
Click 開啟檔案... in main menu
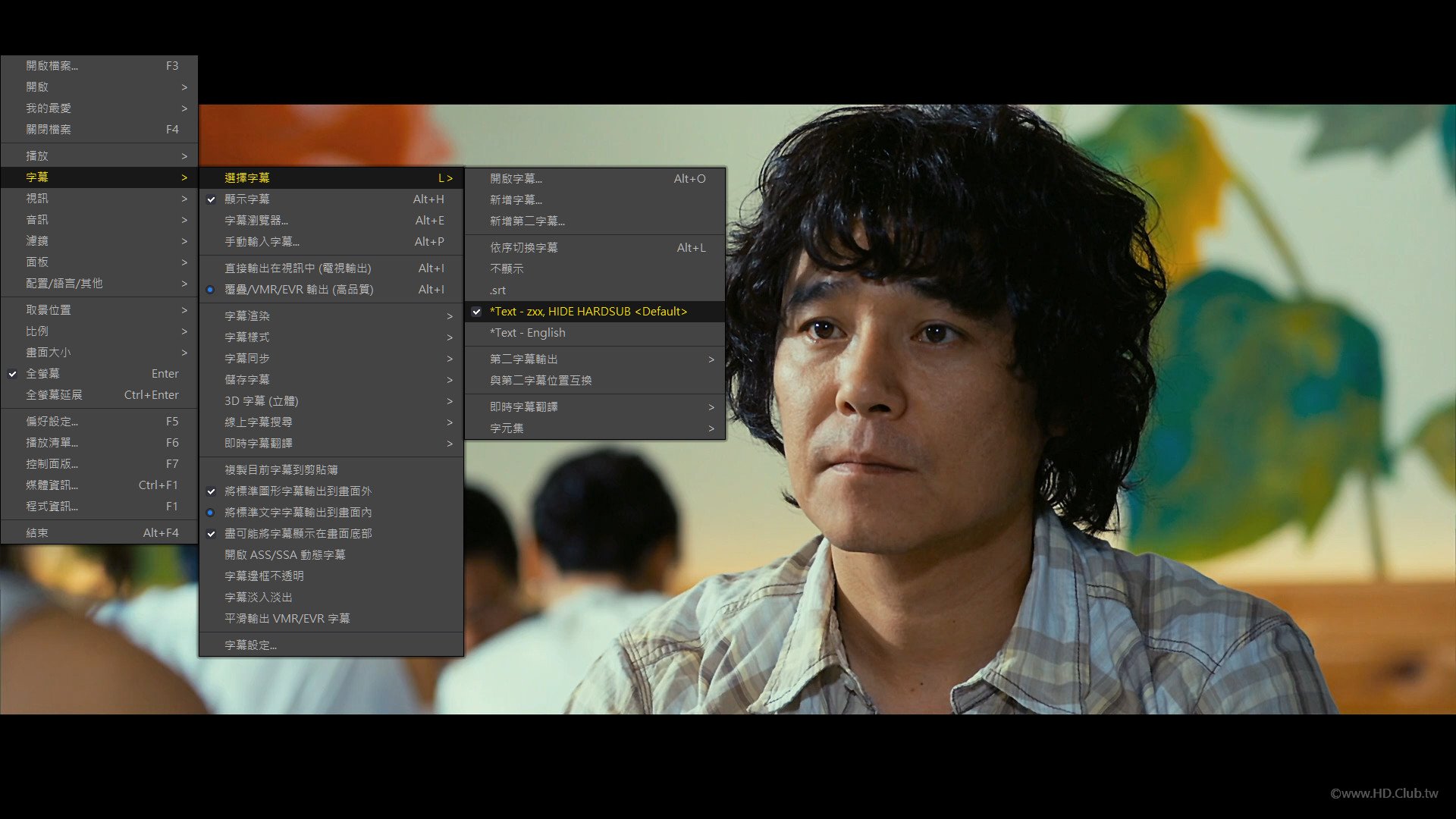pos(52,65)
